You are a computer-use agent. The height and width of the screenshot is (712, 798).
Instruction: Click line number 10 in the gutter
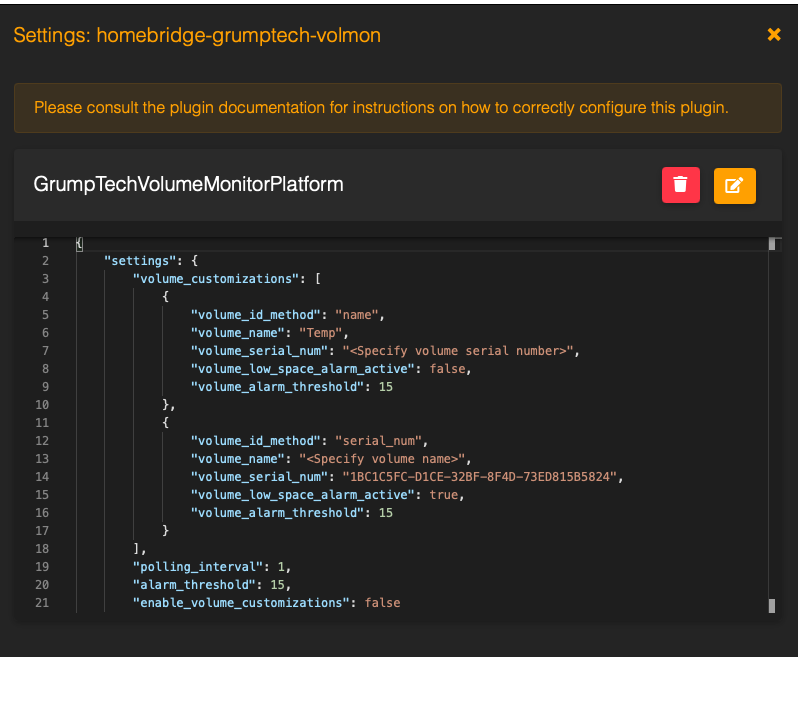click(x=42, y=405)
